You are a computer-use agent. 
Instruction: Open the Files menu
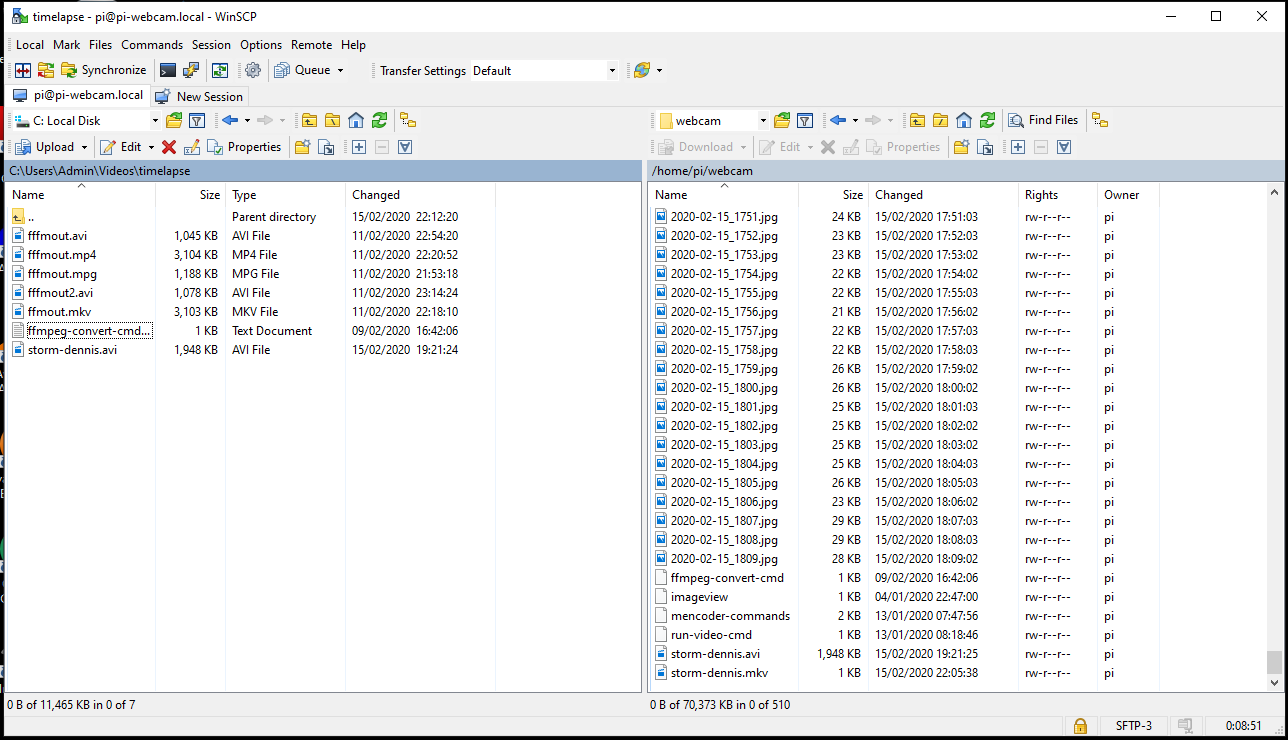(x=100, y=45)
